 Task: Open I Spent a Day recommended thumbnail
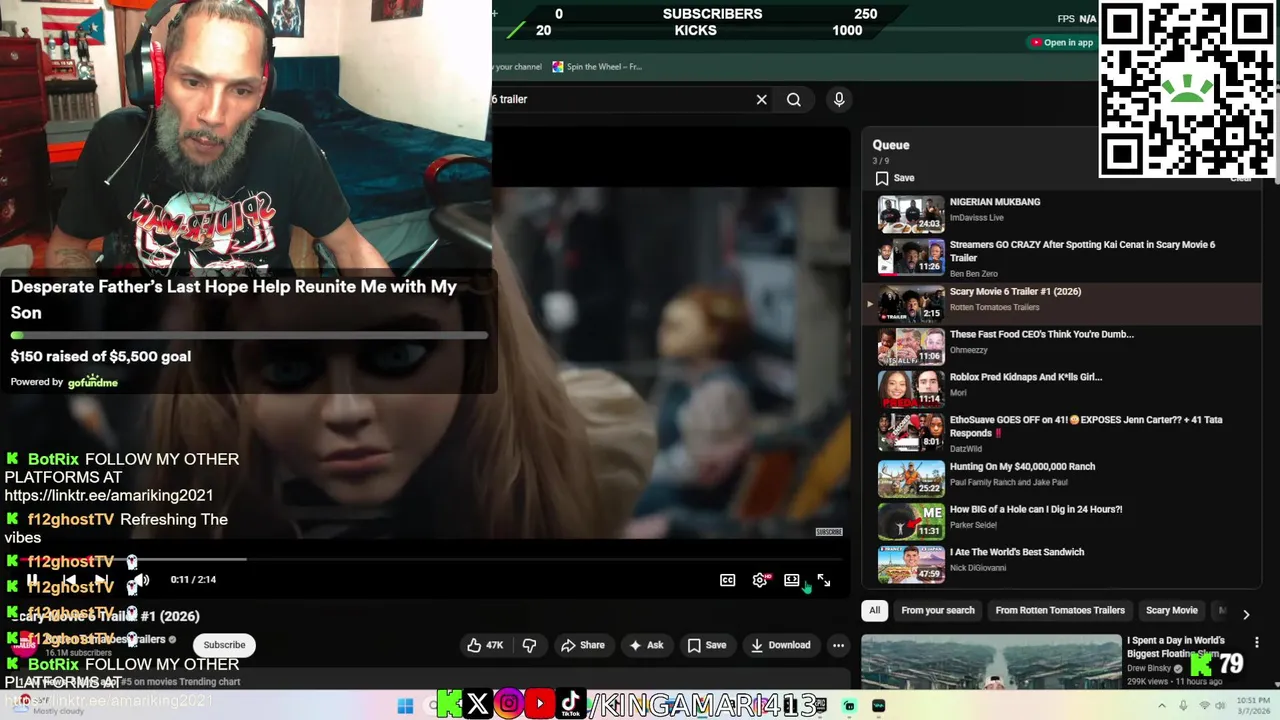click(991, 662)
